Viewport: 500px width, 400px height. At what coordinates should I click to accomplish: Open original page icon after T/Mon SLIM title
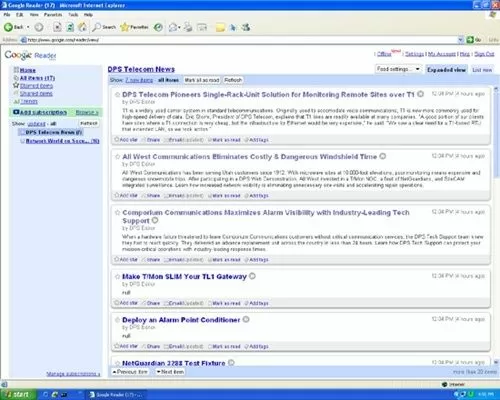coord(252,276)
